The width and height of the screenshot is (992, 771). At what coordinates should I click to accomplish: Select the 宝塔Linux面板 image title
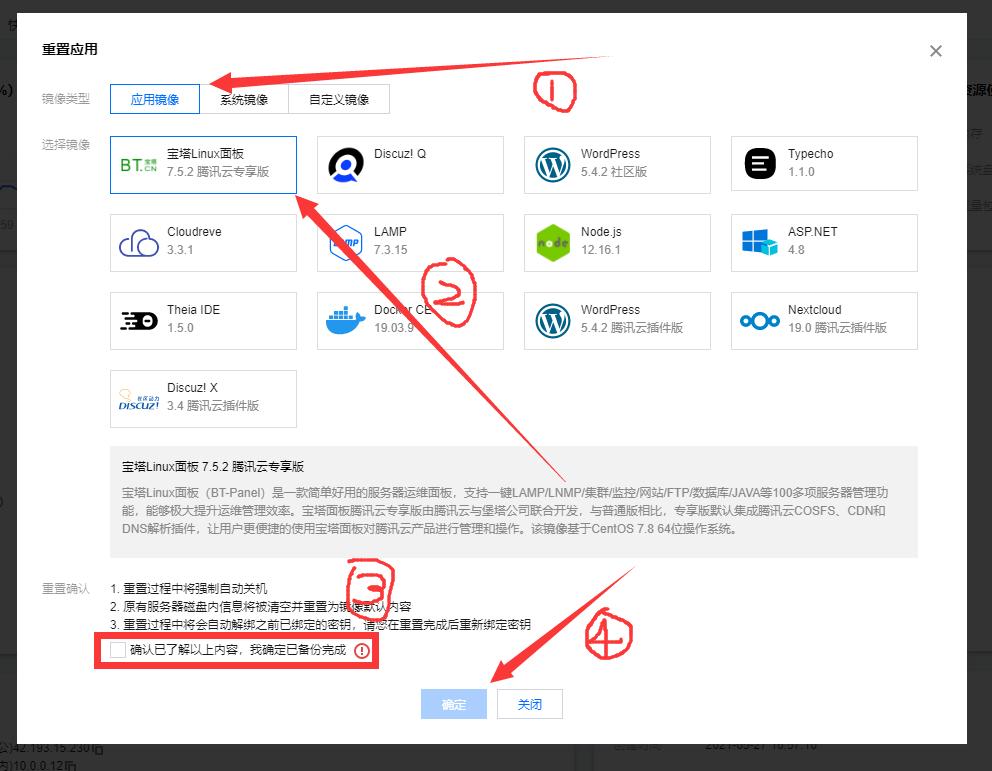pyautogui.click(x=206, y=154)
